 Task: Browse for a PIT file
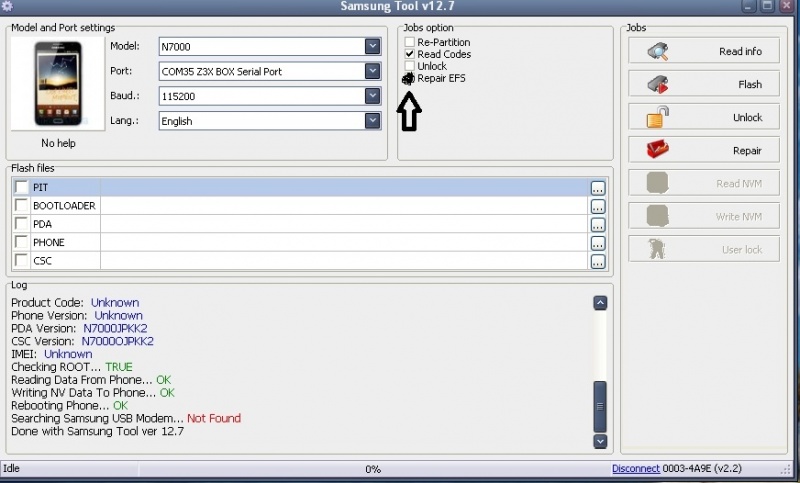click(x=597, y=188)
